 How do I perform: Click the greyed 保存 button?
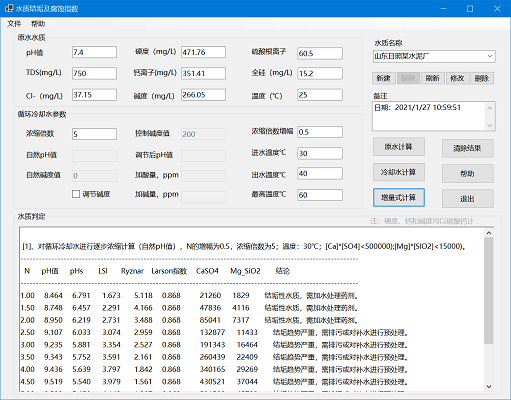pyautogui.click(x=408, y=78)
